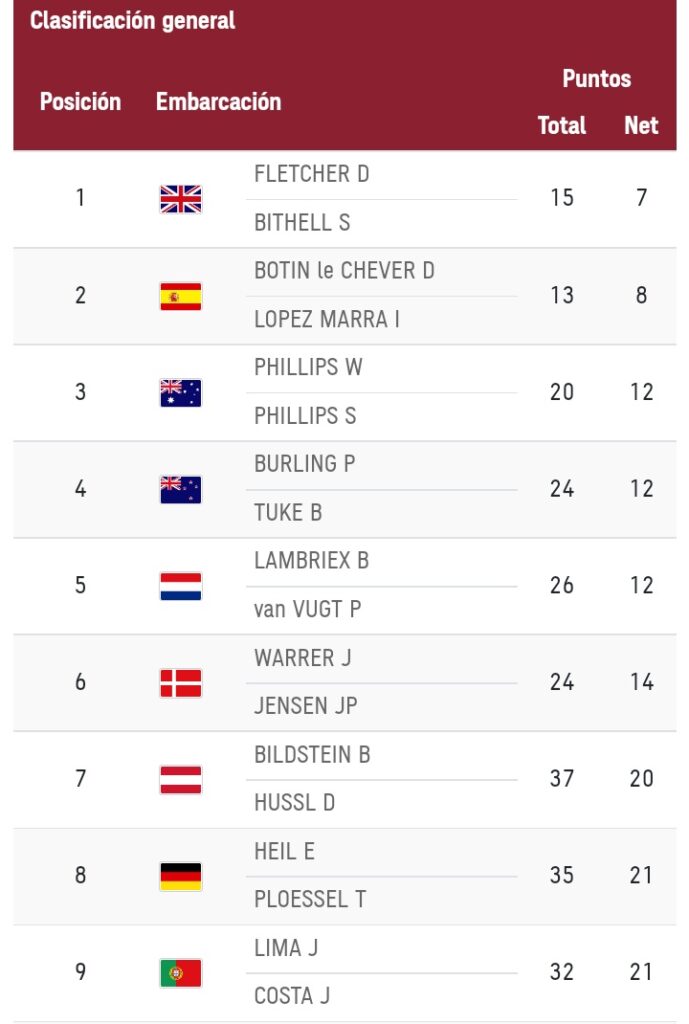Select sailor BURLING P entry

[304, 464]
